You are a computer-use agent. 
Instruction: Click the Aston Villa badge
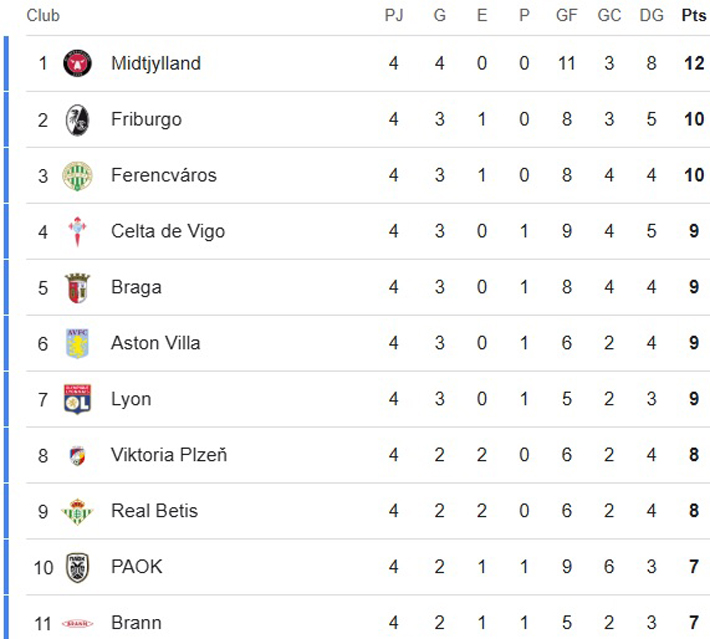click(77, 344)
